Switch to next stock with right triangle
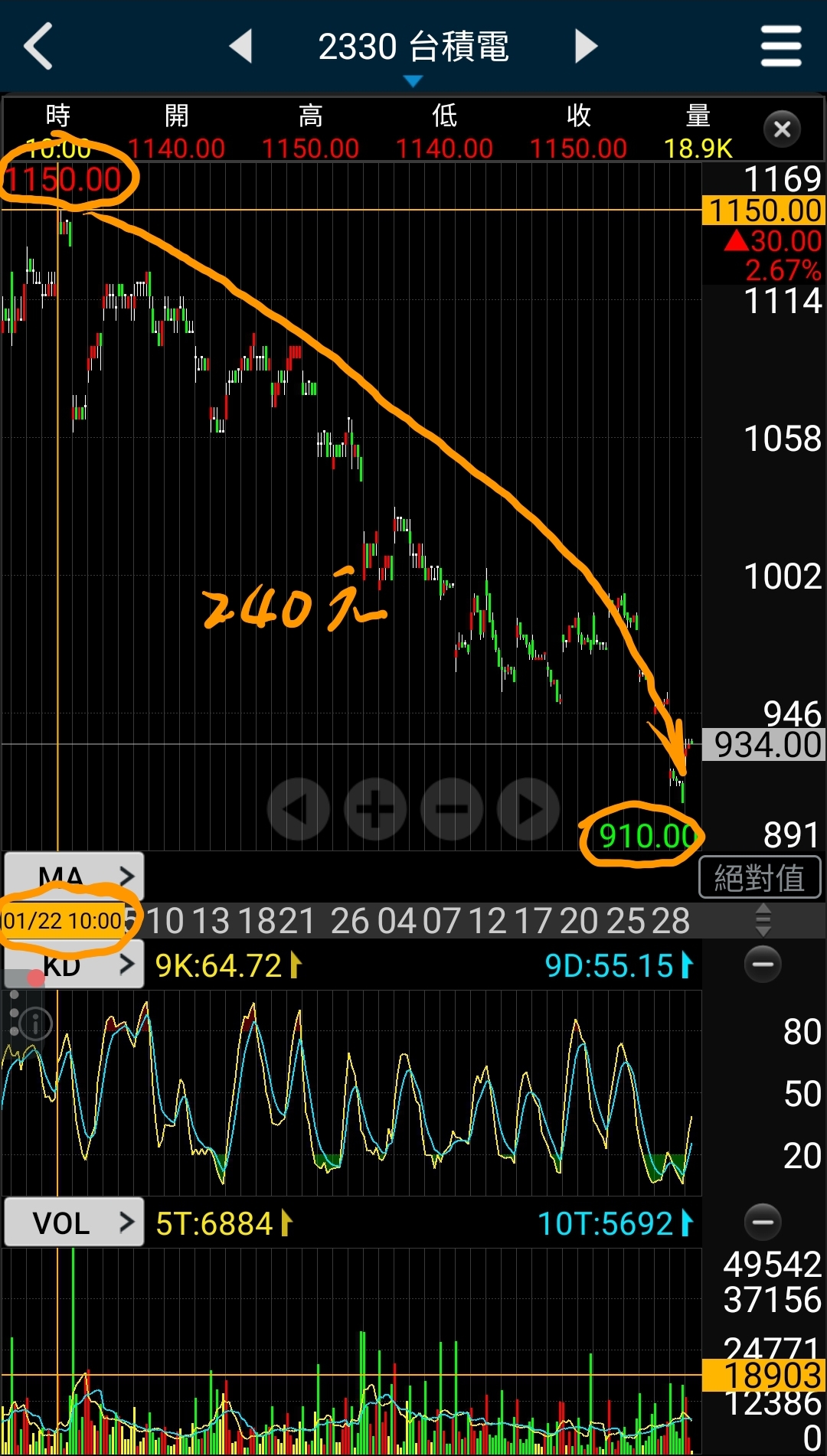 pos(586,47)
